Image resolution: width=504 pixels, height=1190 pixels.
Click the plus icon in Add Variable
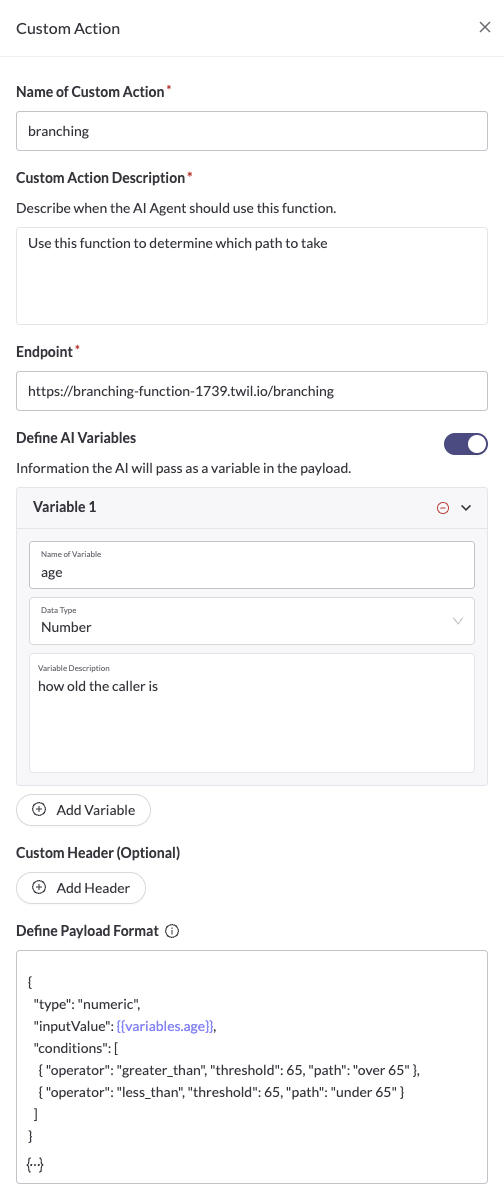coord(38,810)
